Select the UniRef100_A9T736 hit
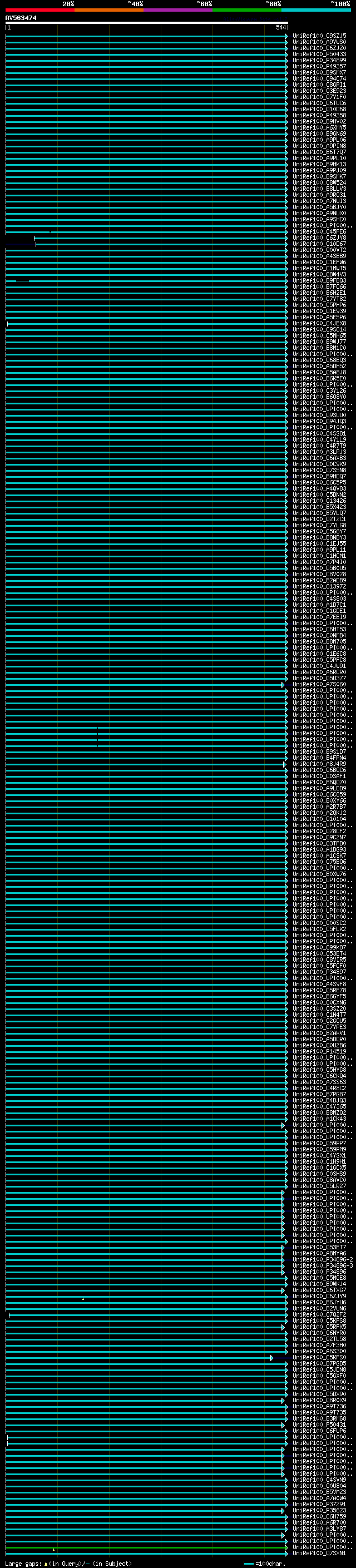 (x=319, y=1407)
